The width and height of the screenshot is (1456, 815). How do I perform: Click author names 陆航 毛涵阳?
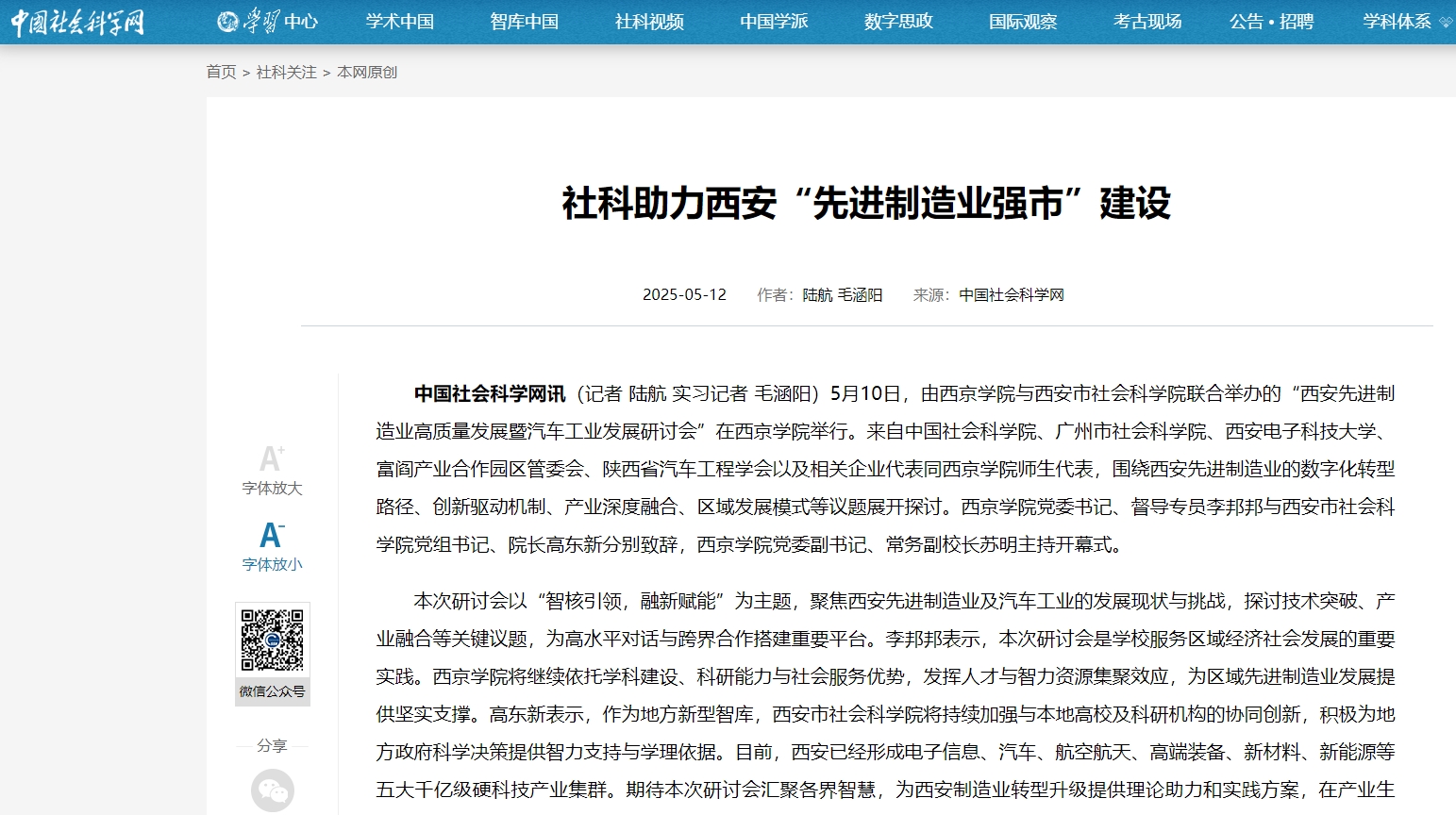[843, 294]
